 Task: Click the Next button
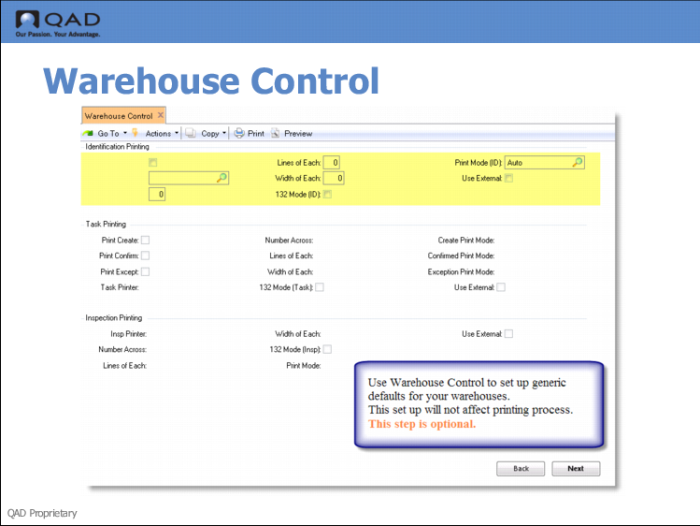pyautogui.click(x=576, y=468)
